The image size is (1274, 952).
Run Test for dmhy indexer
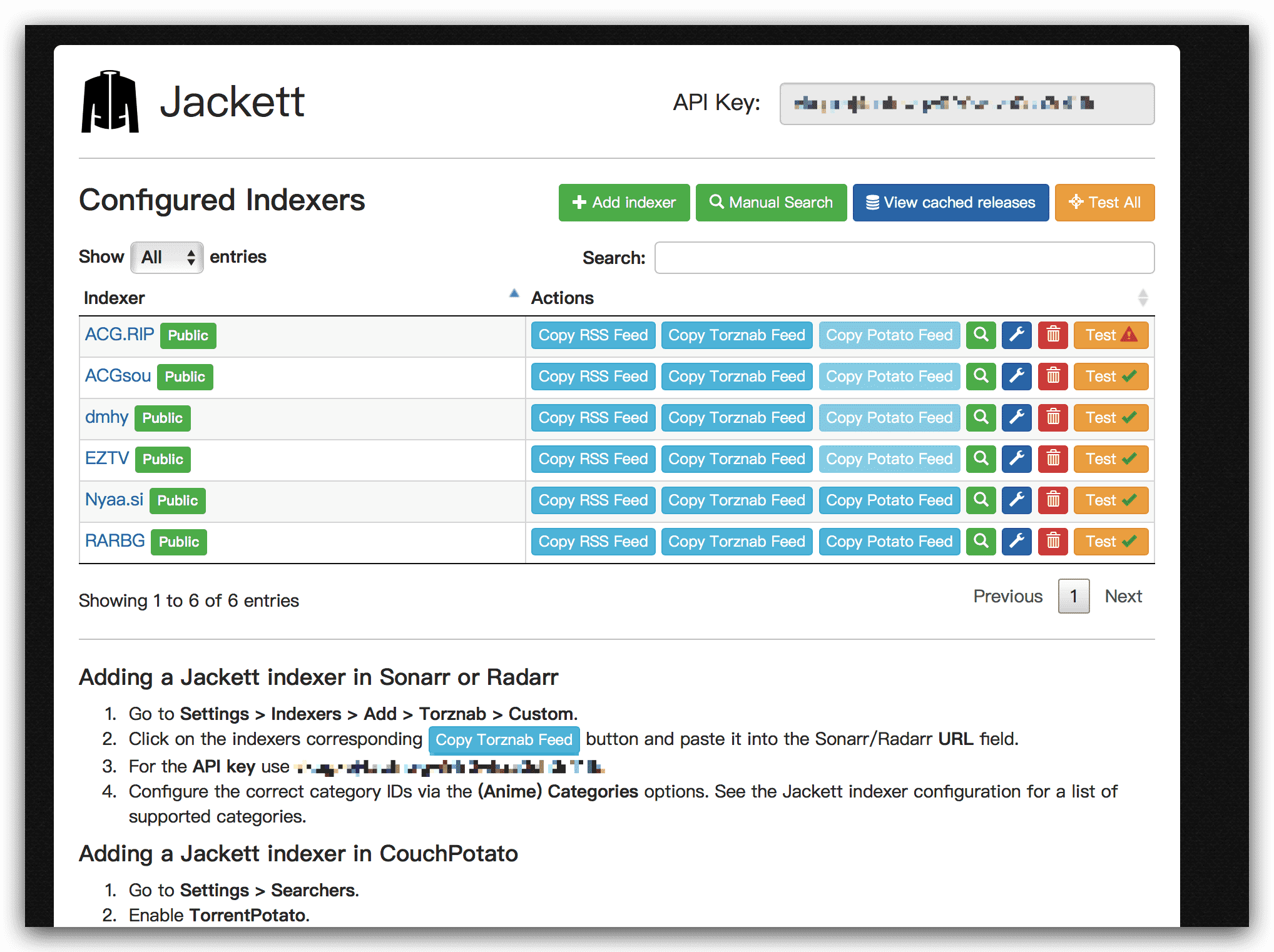(x=1111, y=418)
